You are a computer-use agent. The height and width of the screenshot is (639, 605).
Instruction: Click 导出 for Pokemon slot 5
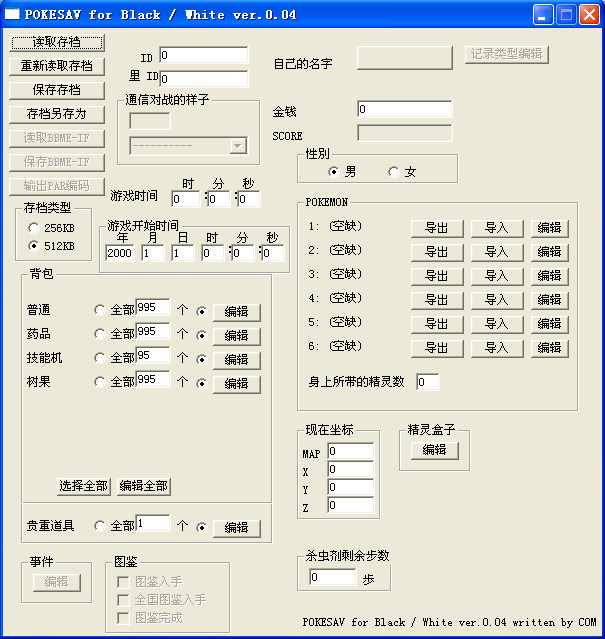pyautogui.click(x=437, y=325)
